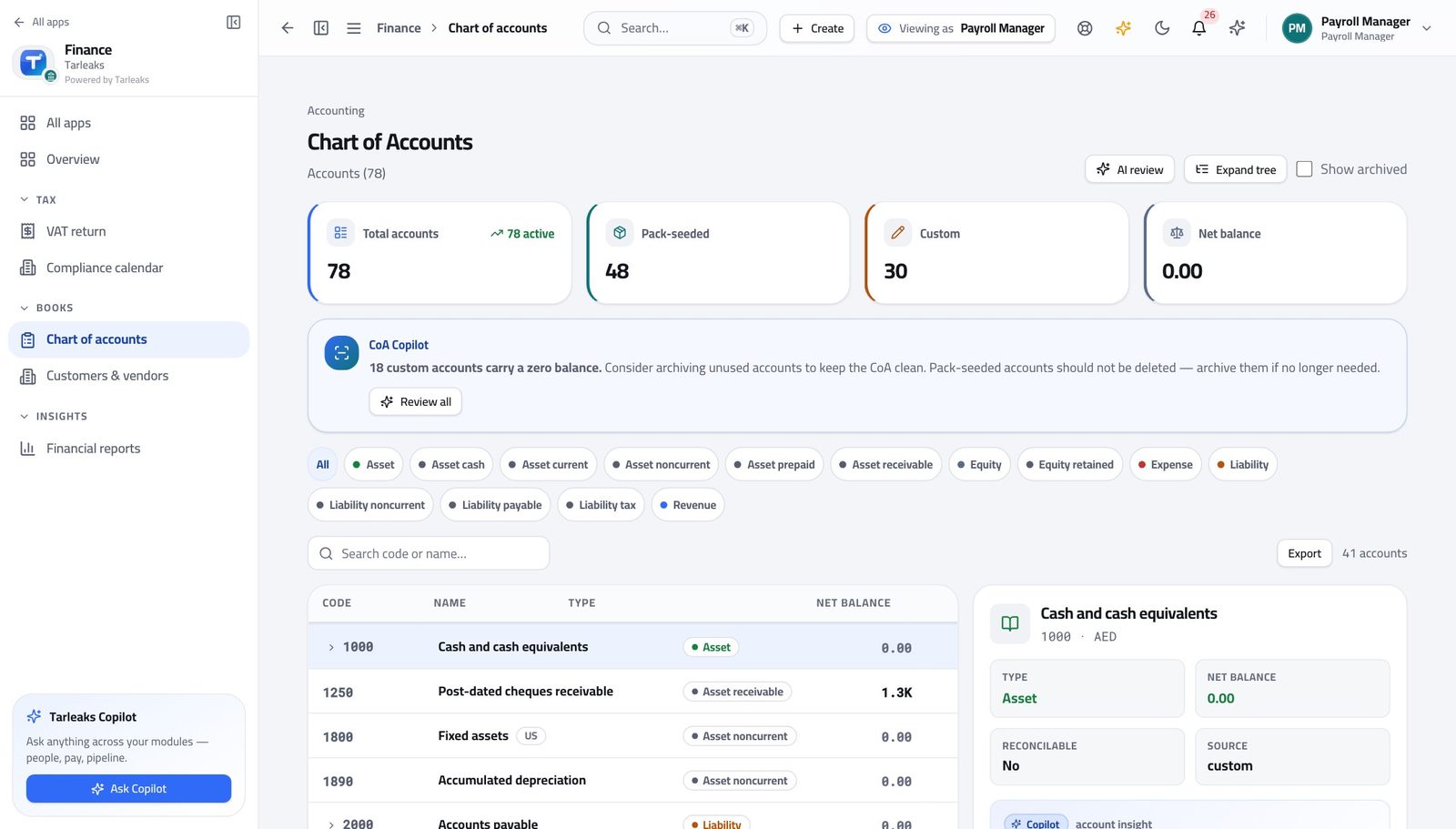The image size is (1456, 829).
Task: Filter by the Liability payable chip
Action: tap(495, 505)
